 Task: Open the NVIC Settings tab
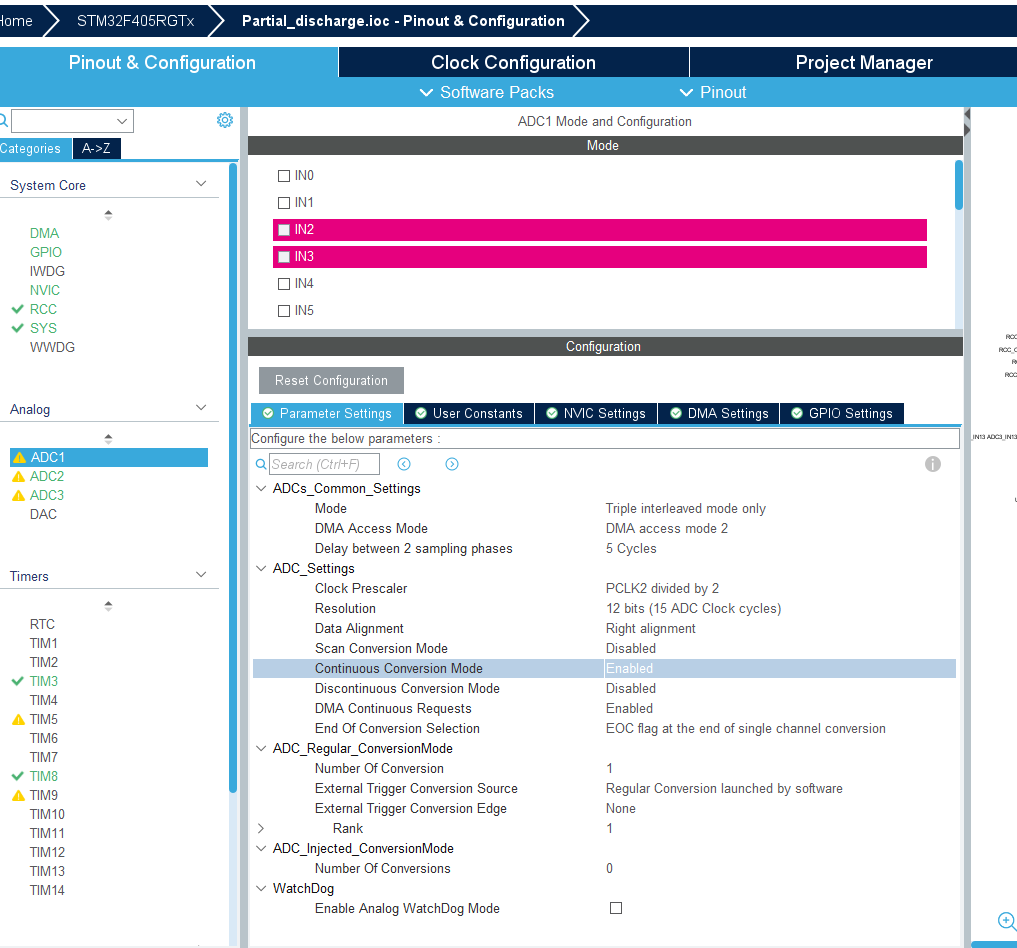tap(595, 413)
